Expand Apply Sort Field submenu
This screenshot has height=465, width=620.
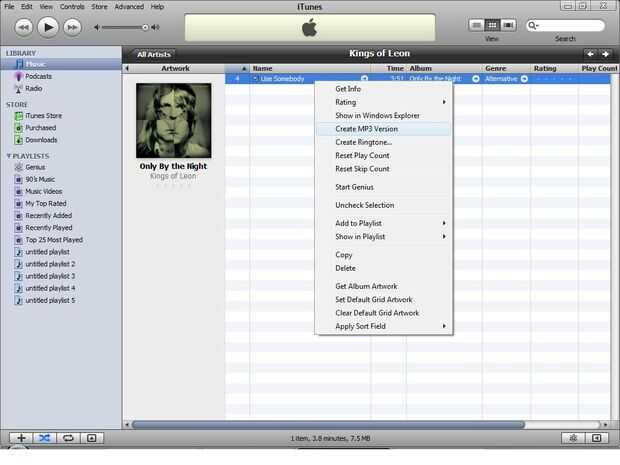click(384, 326)
